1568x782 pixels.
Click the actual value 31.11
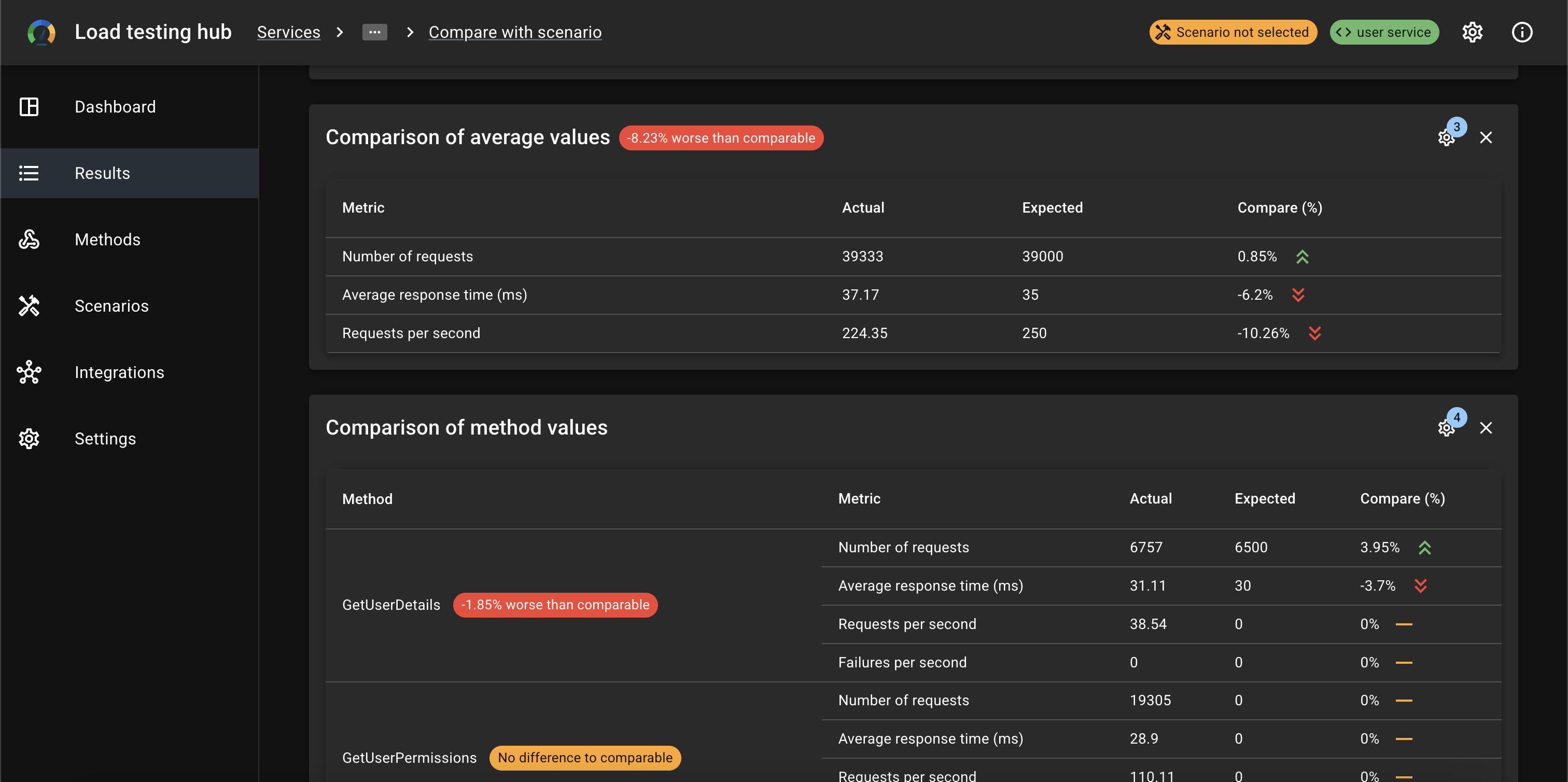click(1147, 585)
